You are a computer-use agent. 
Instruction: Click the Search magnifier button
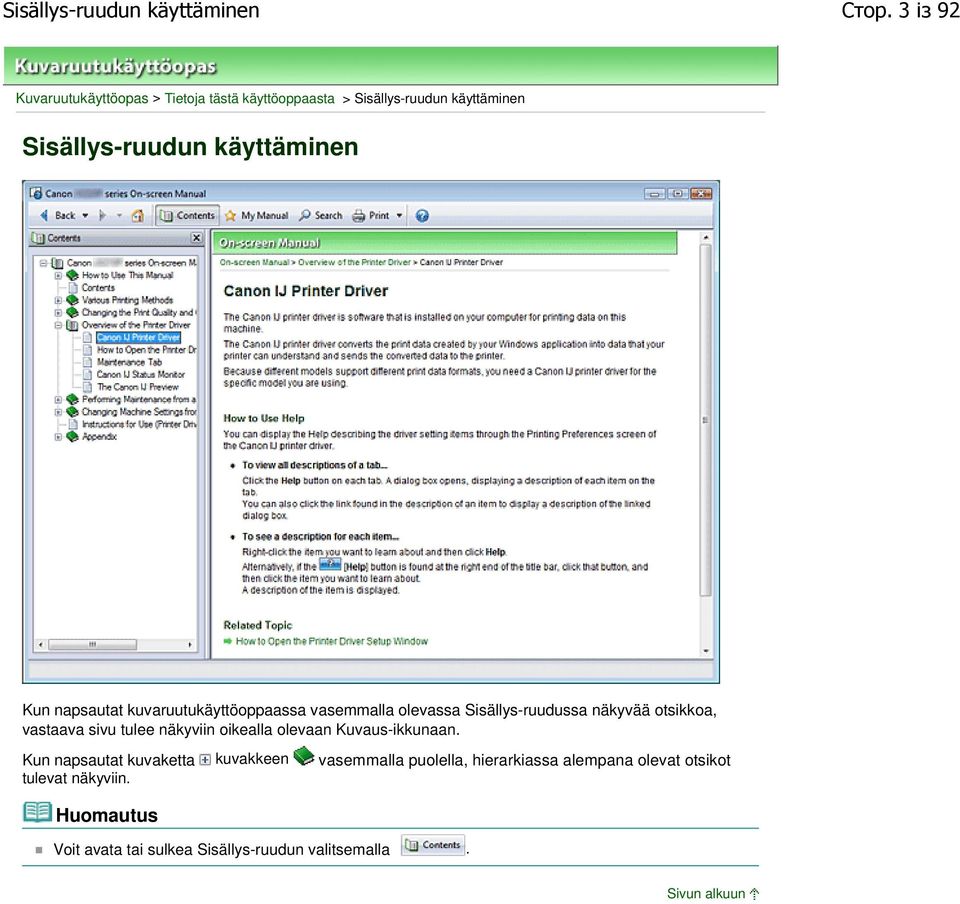[321, 215]
